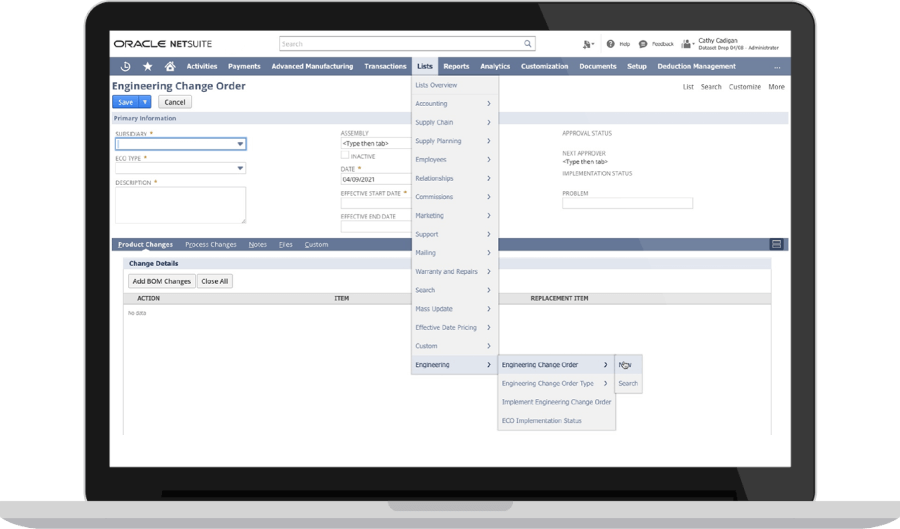The image size is (900, 529).
Task: Switch to the Custom subtab
Action: 316,244
